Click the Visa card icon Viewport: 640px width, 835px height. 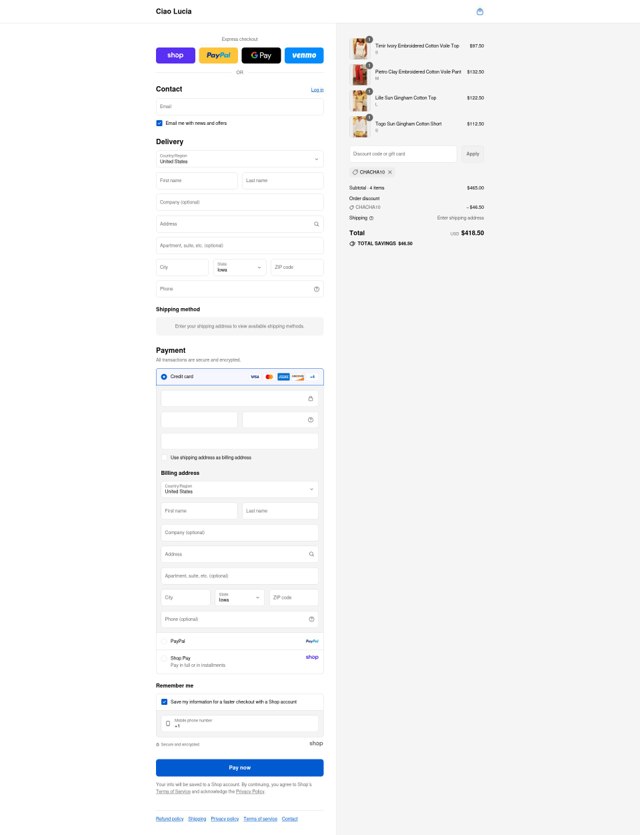click(x=255, y=376)
